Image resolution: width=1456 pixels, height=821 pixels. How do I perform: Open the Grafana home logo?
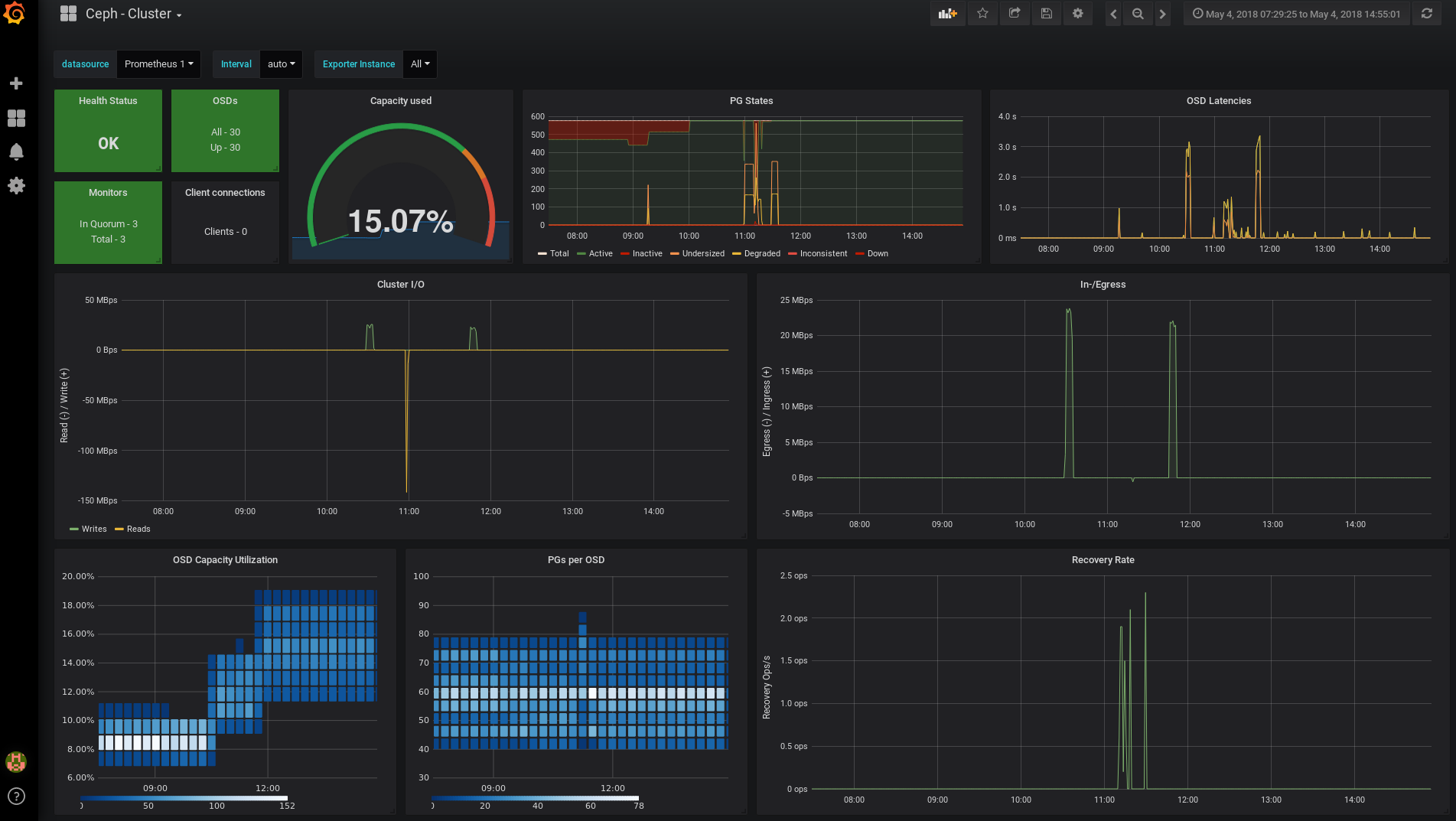coord(15,13)
